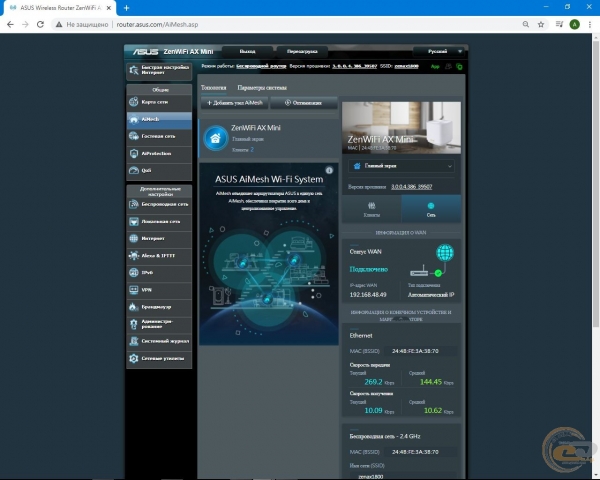The width and height of the screenshot is (600, 480).
Task: Open the Administration settings
Action: click(159, 324)
